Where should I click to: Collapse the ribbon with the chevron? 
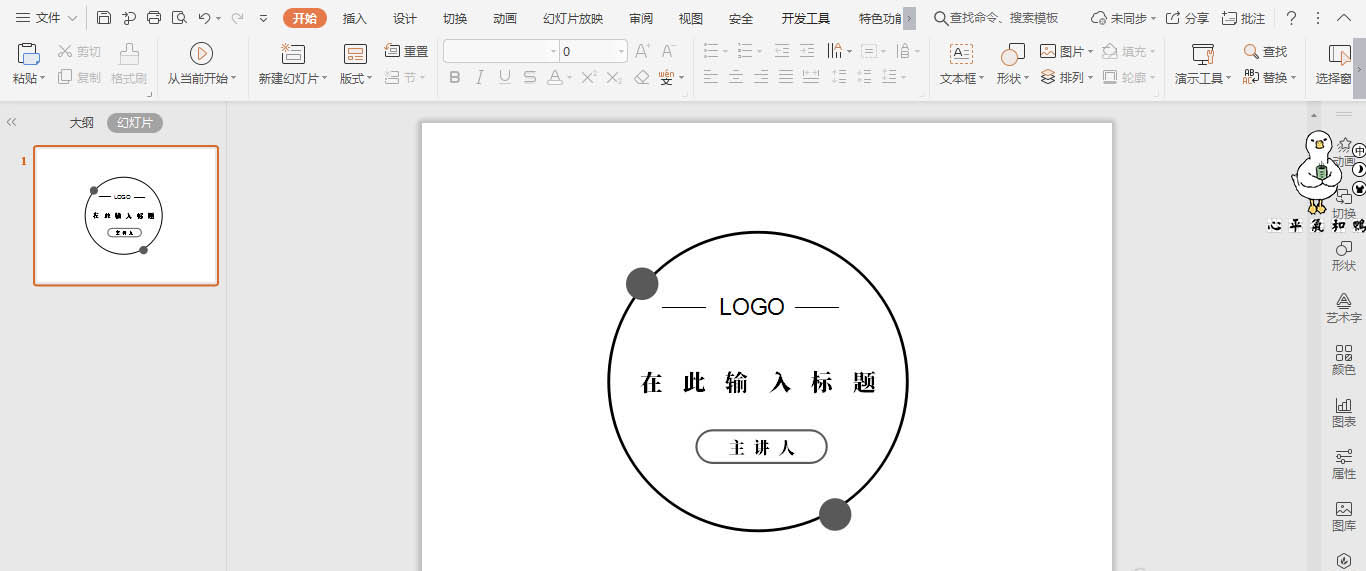(x=1344, y=18)
